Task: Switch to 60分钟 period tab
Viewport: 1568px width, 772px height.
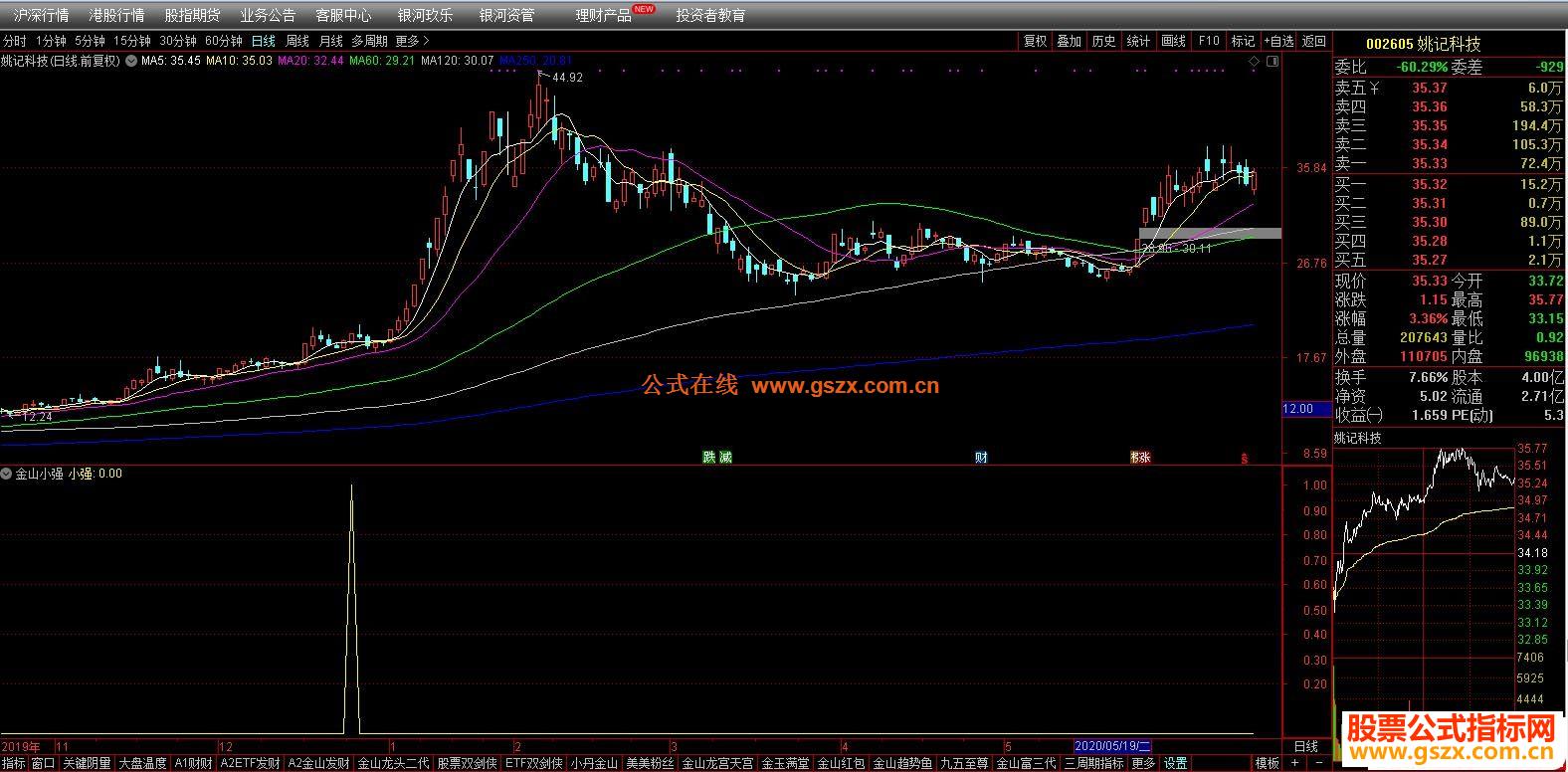Action: click(224, 41)
